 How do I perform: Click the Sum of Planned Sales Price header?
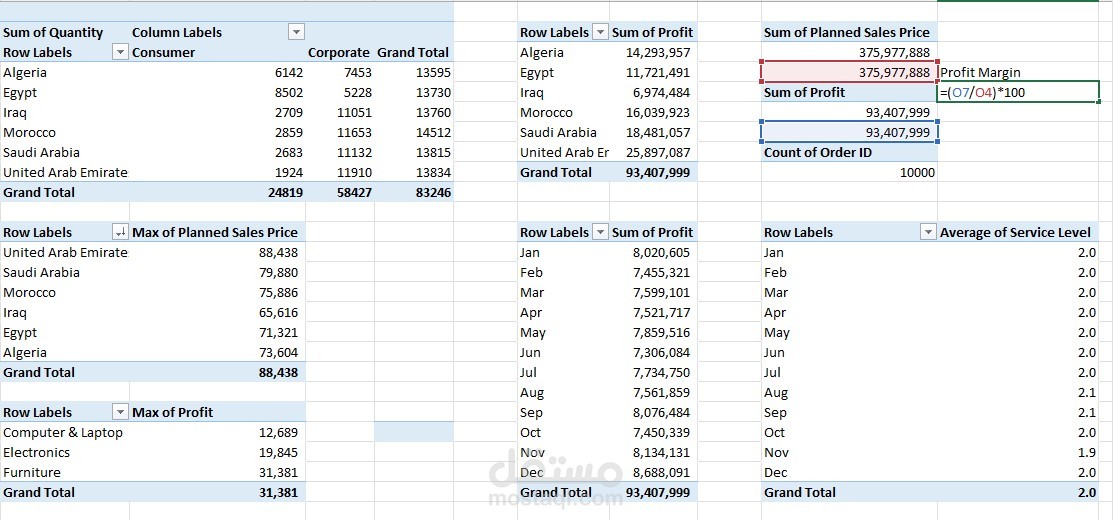pos(847,32)
